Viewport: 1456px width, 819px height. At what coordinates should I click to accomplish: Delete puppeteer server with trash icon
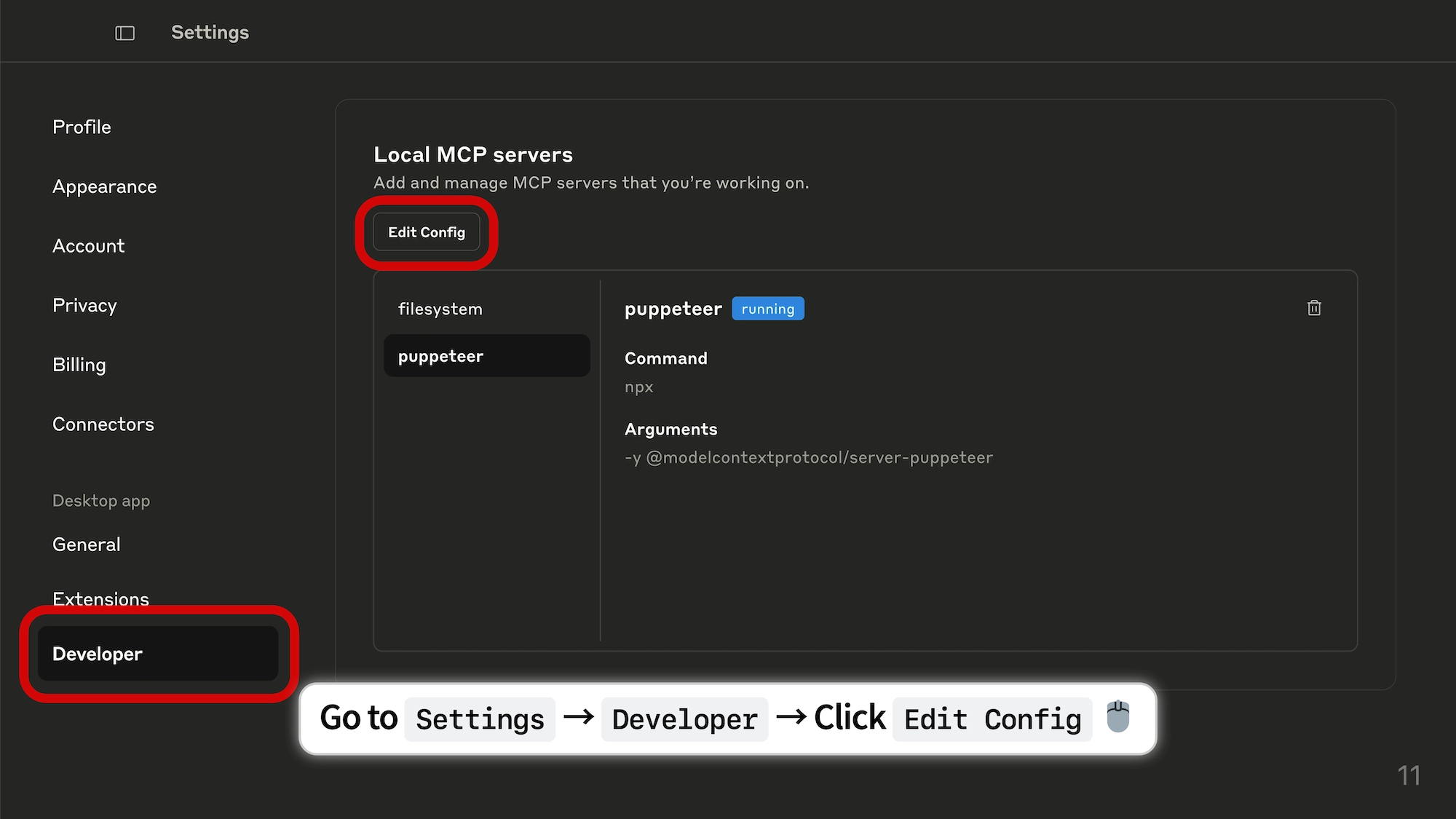click(1314, 308)
